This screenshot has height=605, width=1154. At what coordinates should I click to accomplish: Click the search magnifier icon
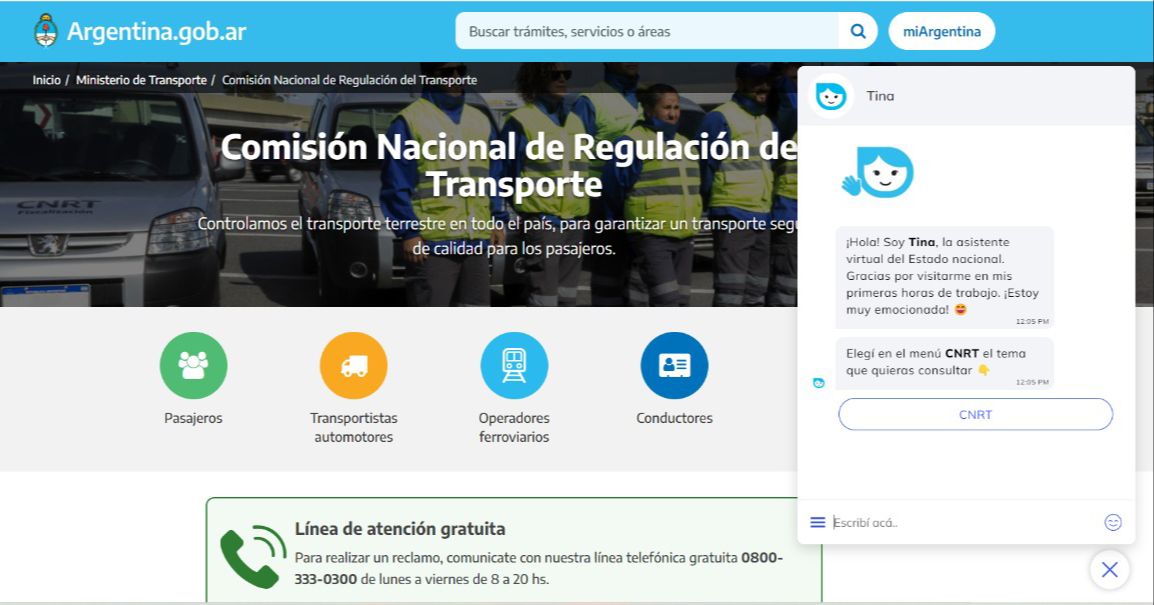point(857,31)
